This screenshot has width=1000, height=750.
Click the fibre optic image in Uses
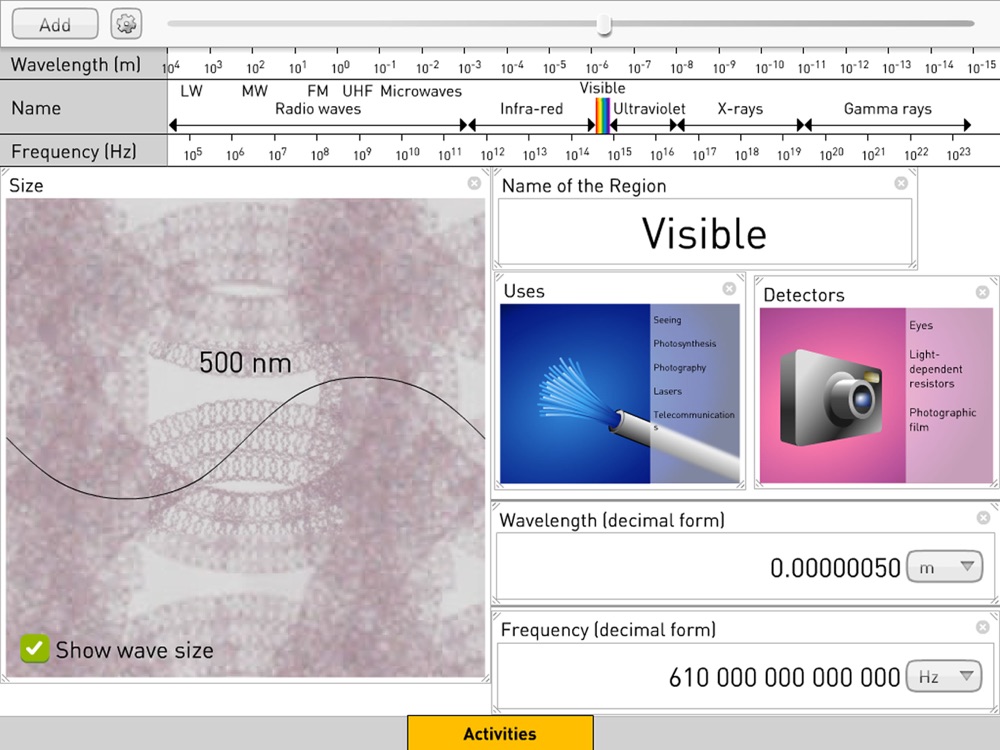pos(575,393)
